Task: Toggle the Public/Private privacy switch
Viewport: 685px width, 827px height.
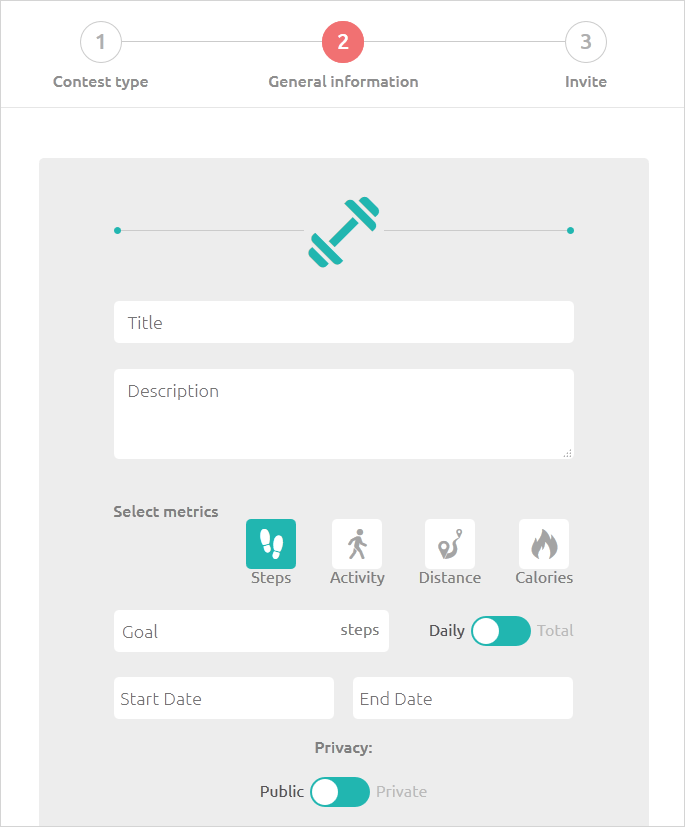Action: pyautogui.click(x=340, y=792)
